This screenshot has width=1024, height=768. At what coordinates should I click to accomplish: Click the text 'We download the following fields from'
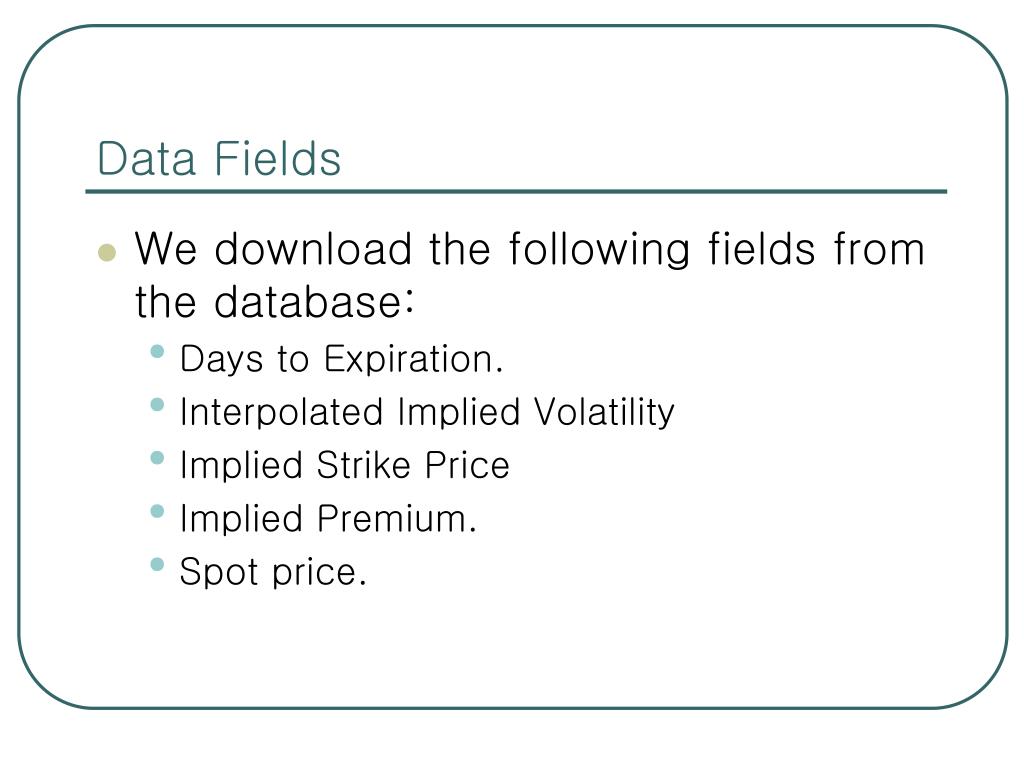tap(530, 250)
